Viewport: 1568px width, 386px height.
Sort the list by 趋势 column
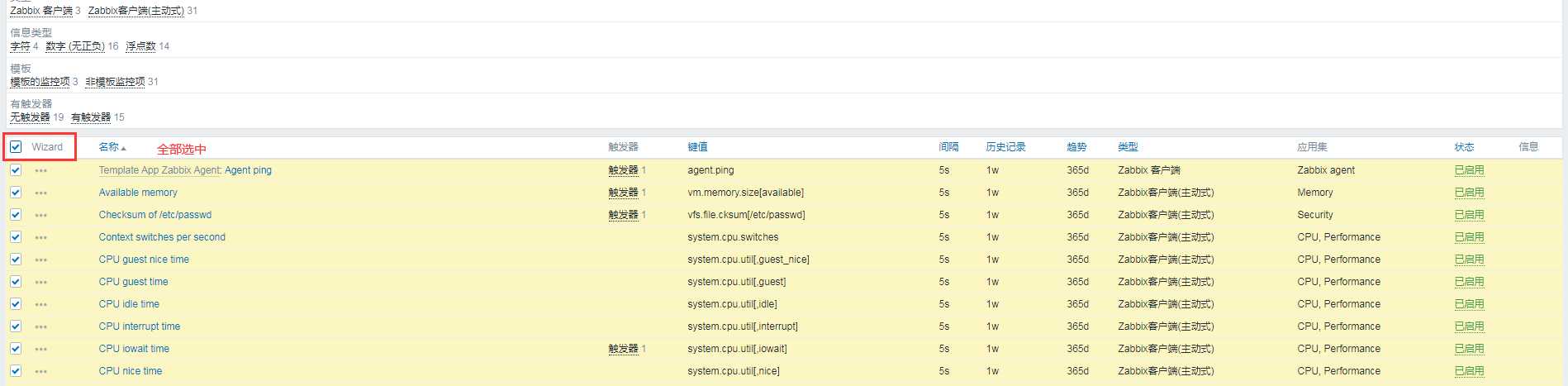1076,147
